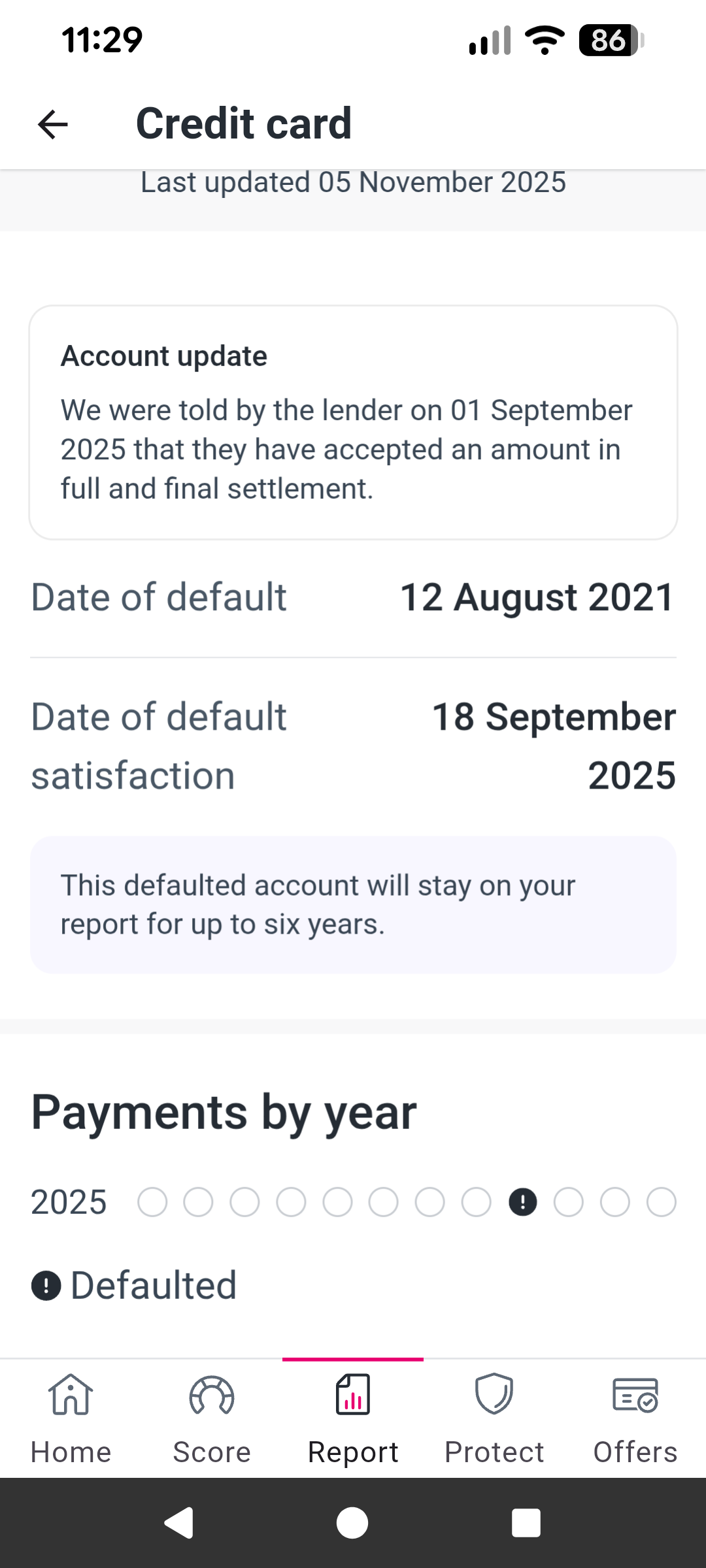The image size is (706, 1568).
Task: Tap the Date of default satisfaction row
Action: pos(353,746)
